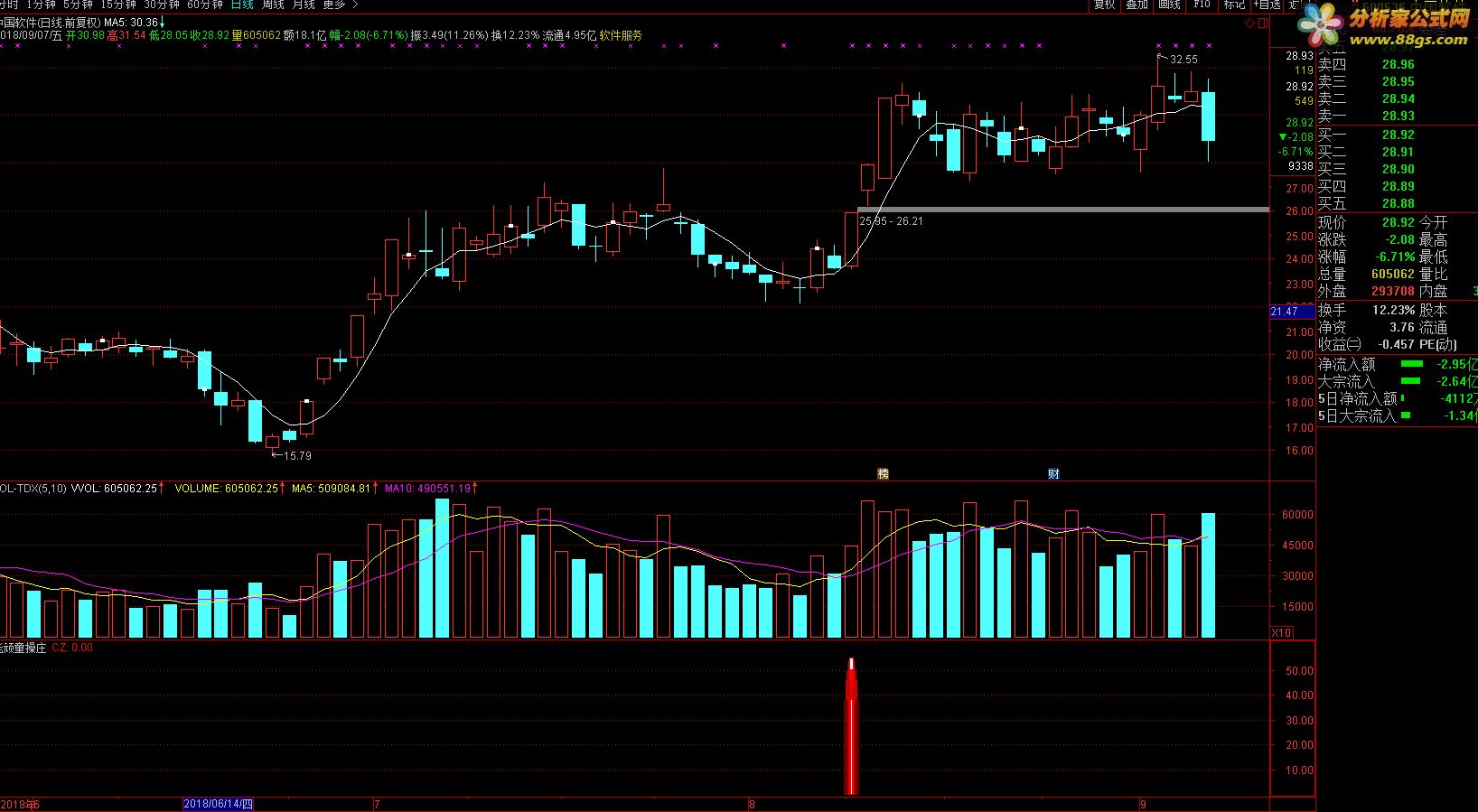Click the 买一 28.92 order row

coord(1397,135)
